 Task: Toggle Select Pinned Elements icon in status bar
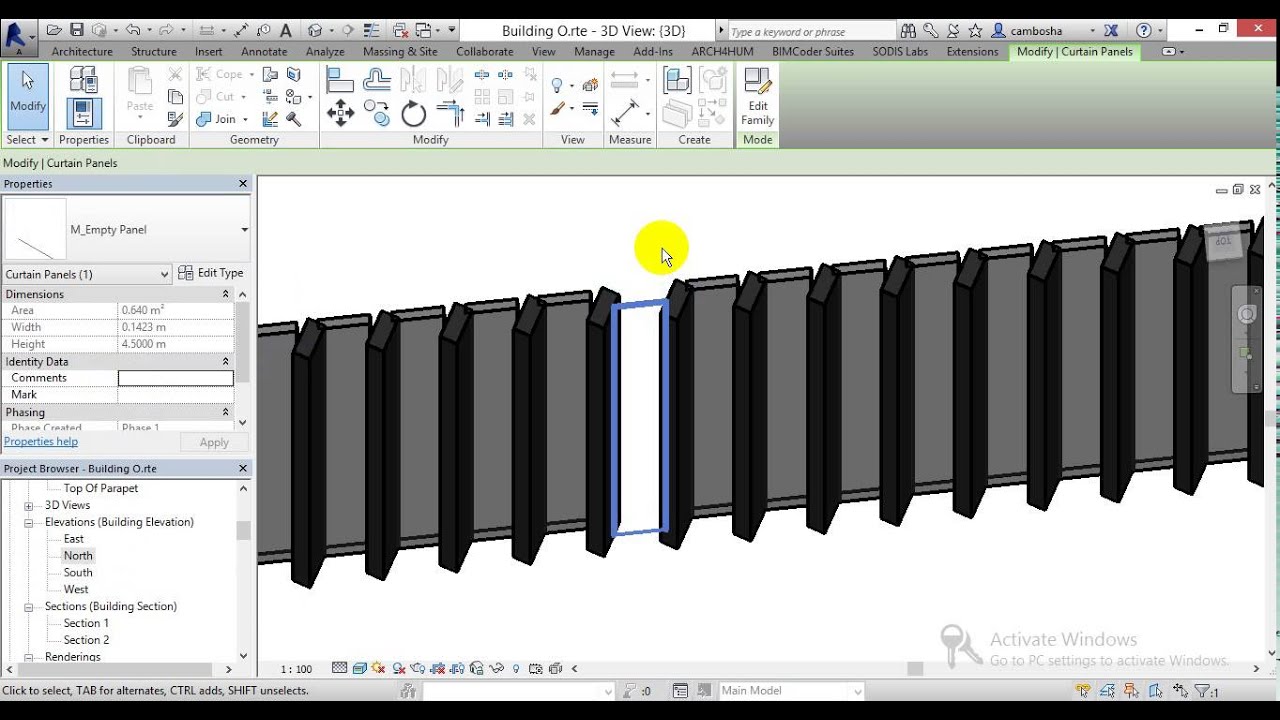pos(1131,691)
